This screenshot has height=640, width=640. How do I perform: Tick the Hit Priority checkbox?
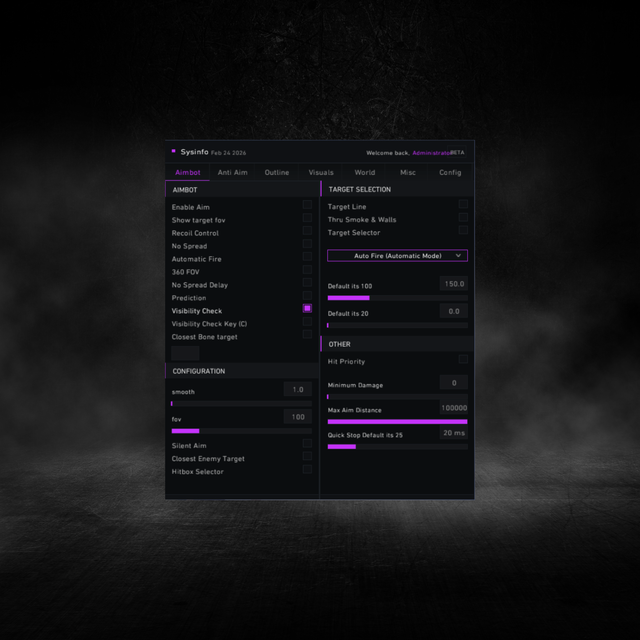tap(463, 359)
